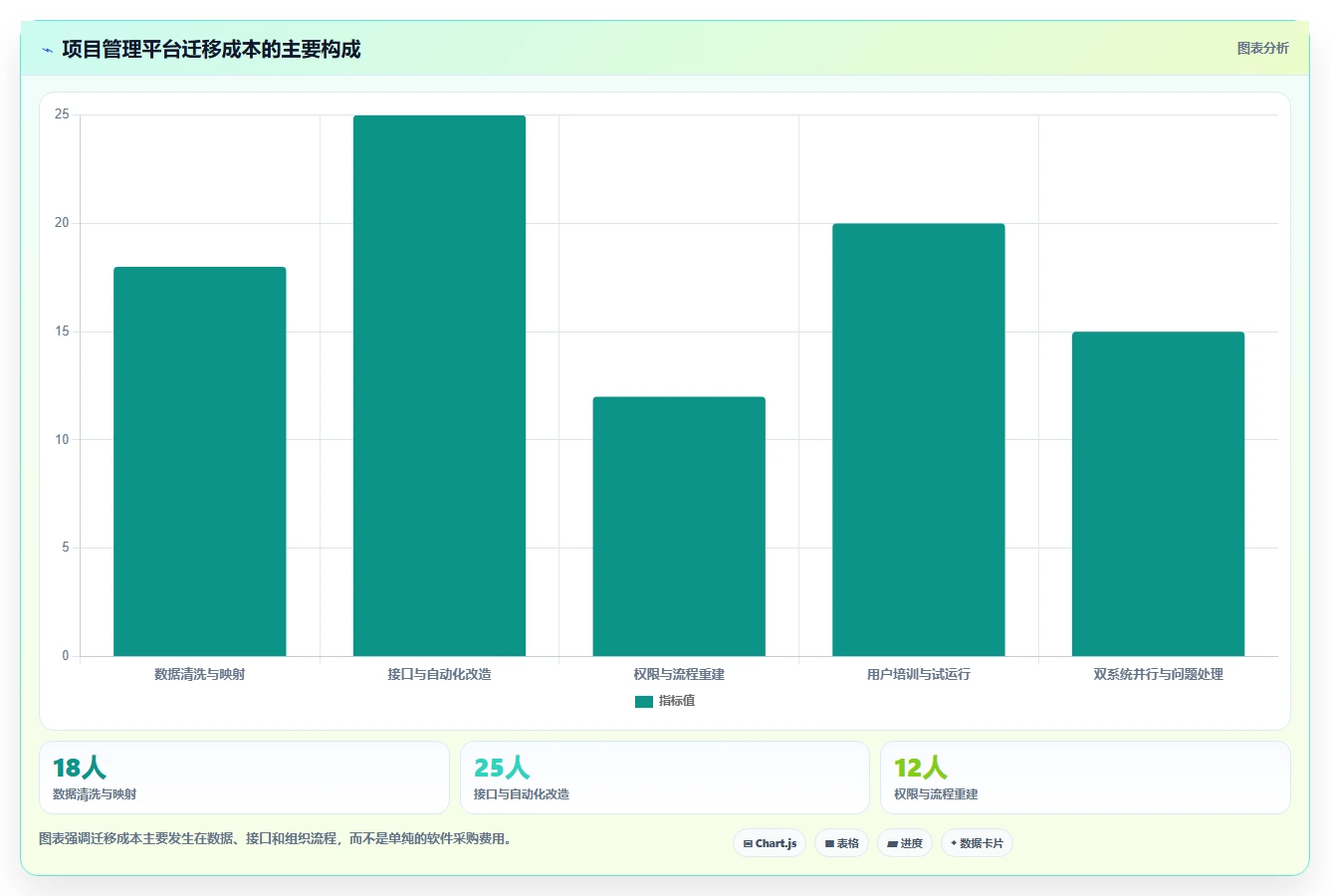Click the y-axis value 20
The width and height of the screenshot is (1330, 896).
(x=62, y=223)
